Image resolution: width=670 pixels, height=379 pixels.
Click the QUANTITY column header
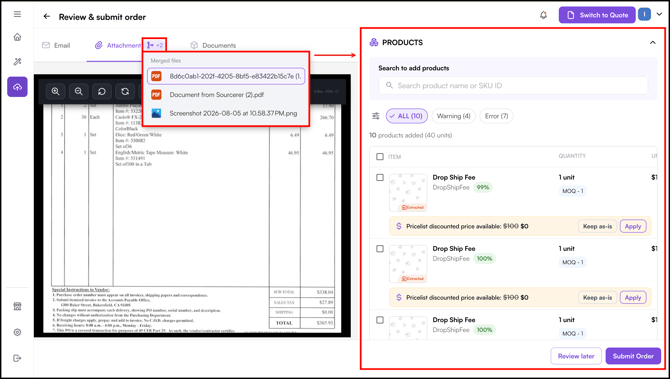(572, 156)
